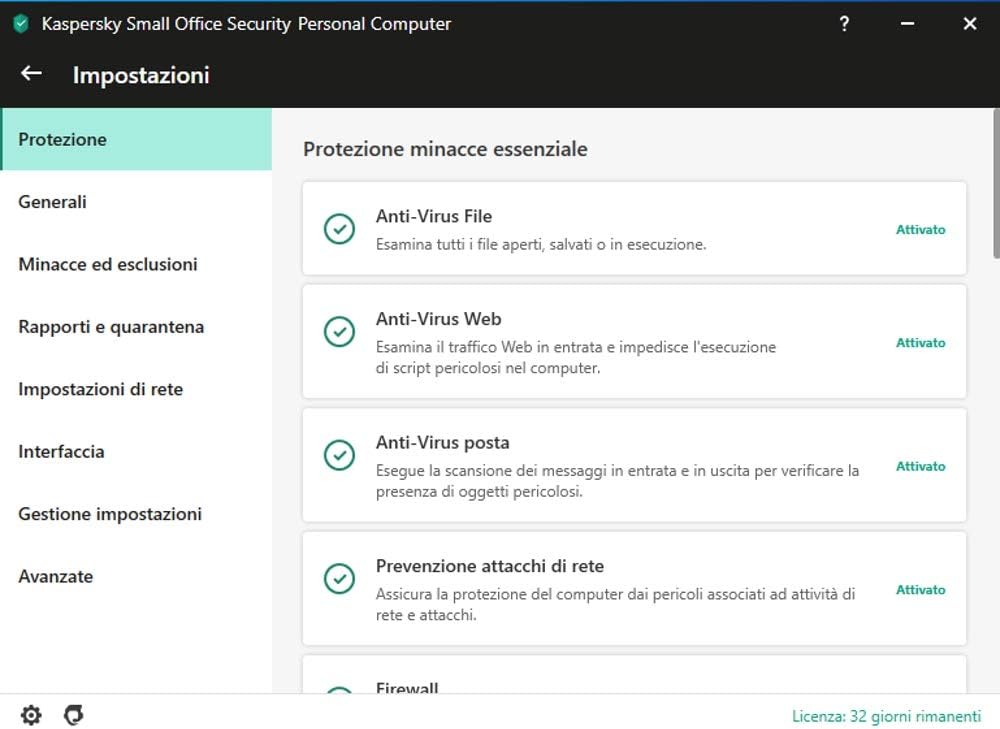Open Anti-Virus Web settings title
The height and width of the screenshot is (729, 1000).
pyautogui.click(x=438, y=319)
